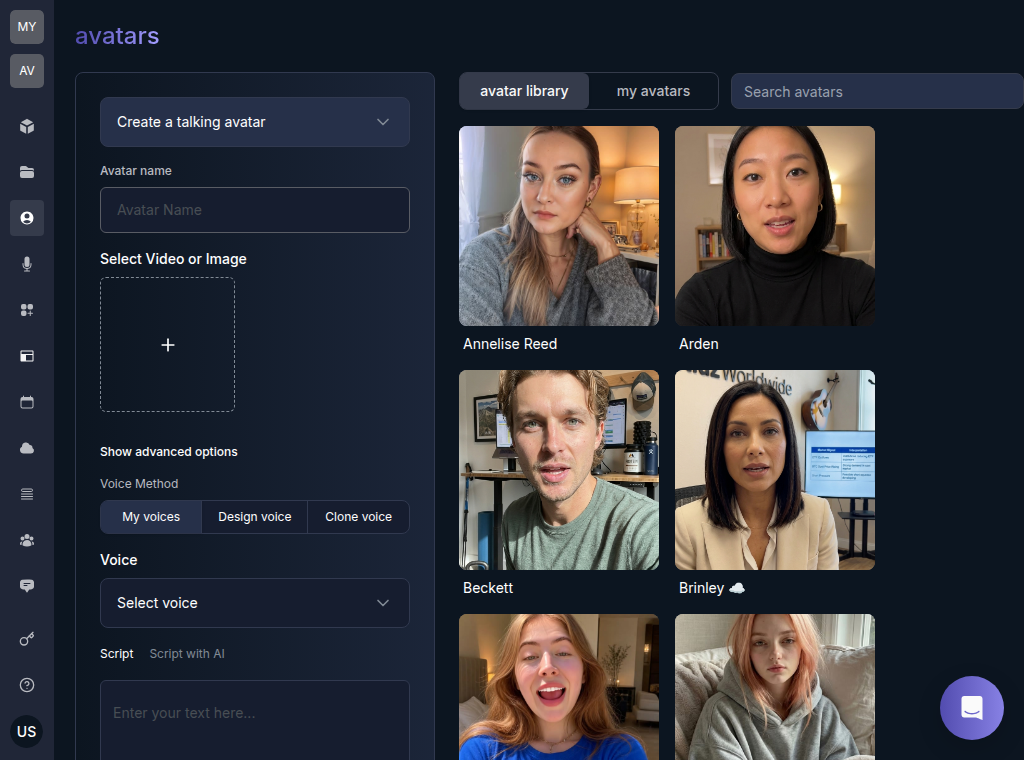Switch voice method to Design voice
Viewport: 1024px width, 760px height.
click(x=255, y=517)
